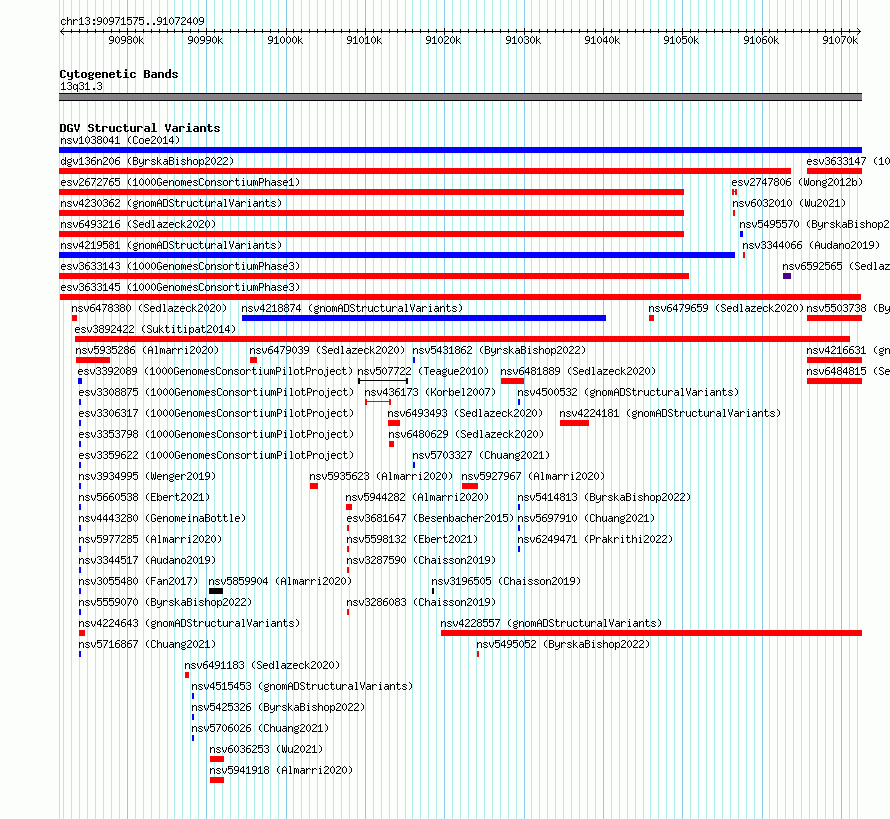Screen dimensions: 890x819
Task: Open the nsv5559070 (ByrskaBishop2022) label
Action: [165, 602]
